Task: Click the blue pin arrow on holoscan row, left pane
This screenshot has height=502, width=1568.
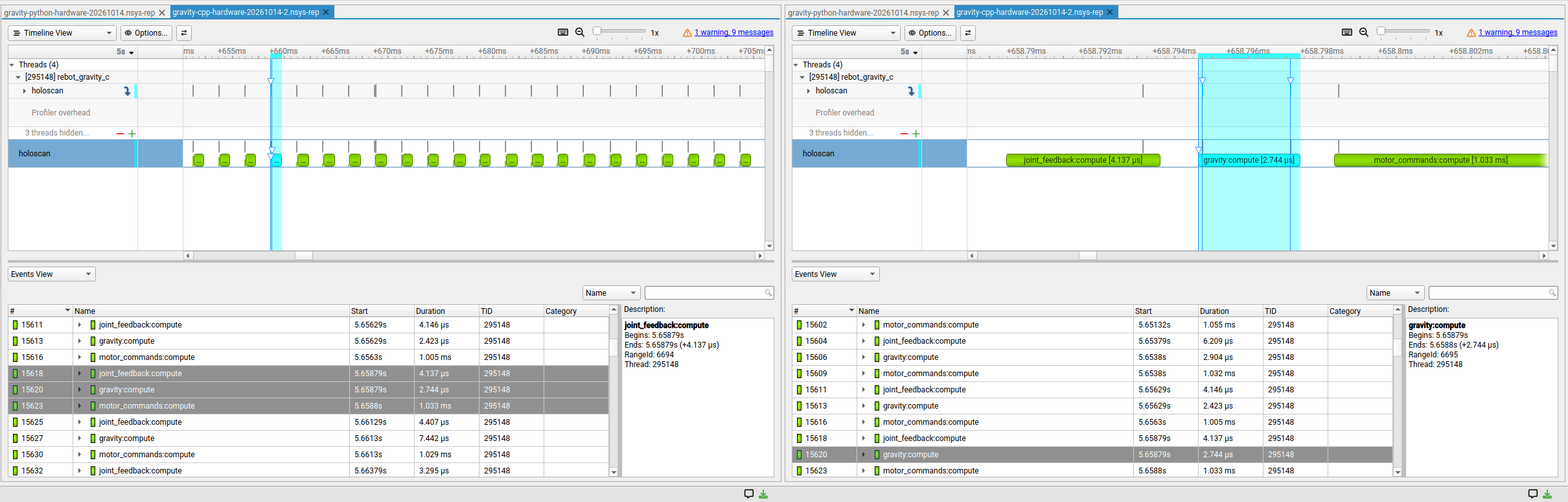Action: [127, 91]
